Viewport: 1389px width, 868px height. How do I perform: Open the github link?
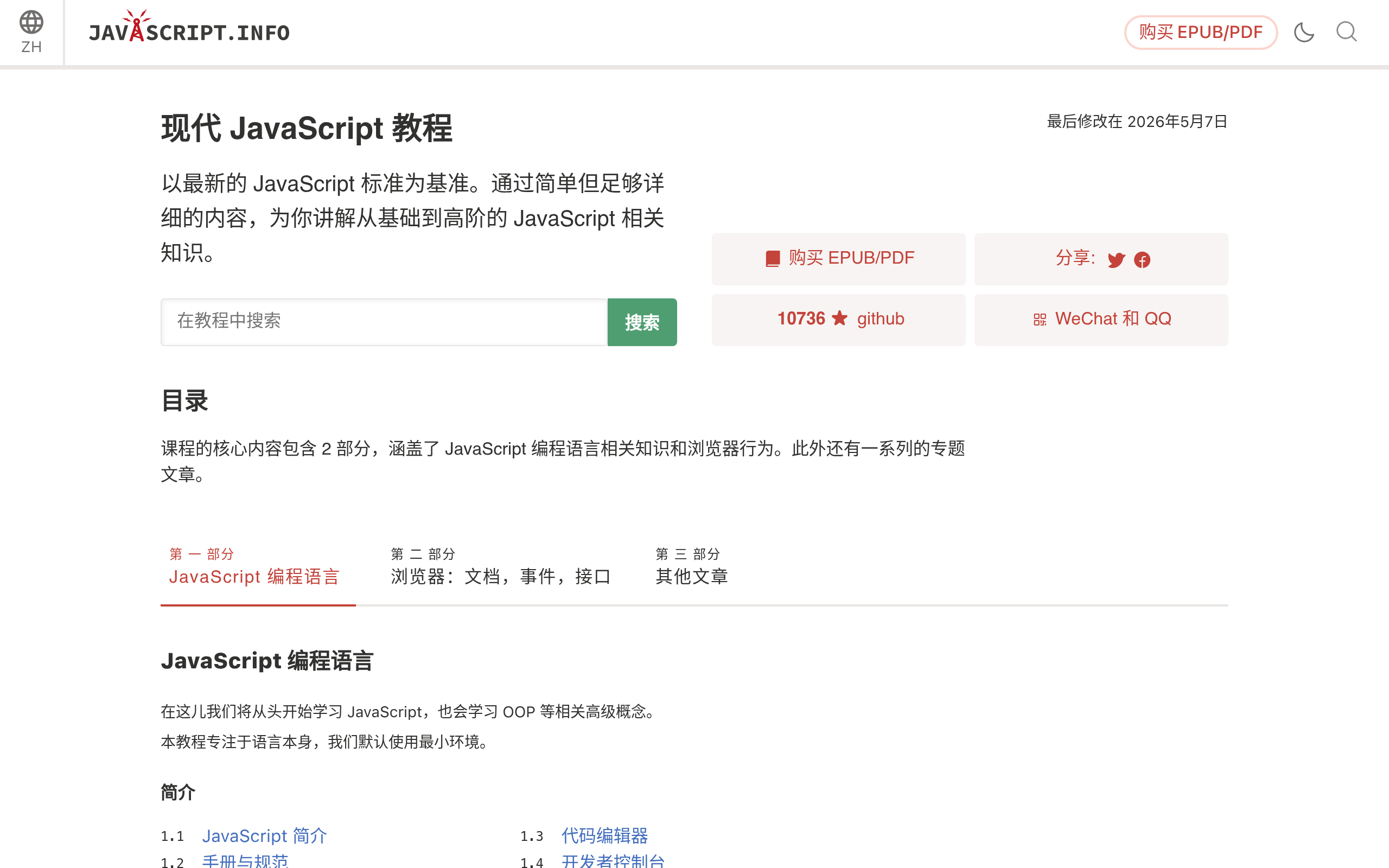coord(881,319)
